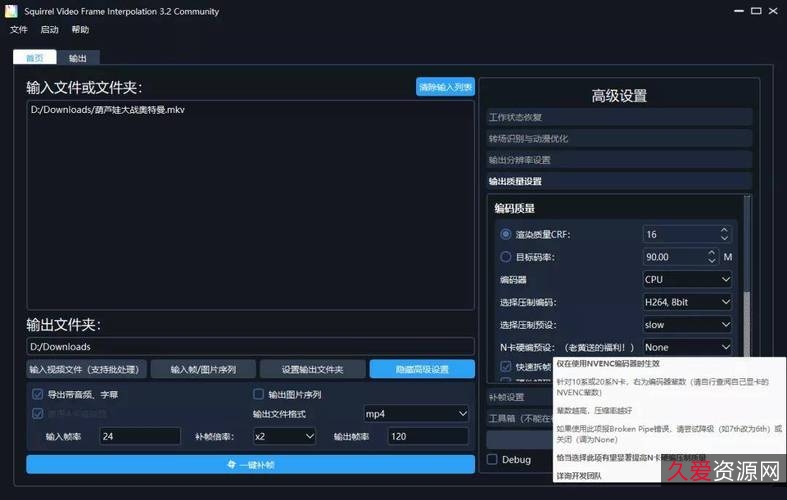The width and height of the screenshot is (787, 500).
Task: Expand the 转场识别与动漫优化 section
Action: pos(619,139)
